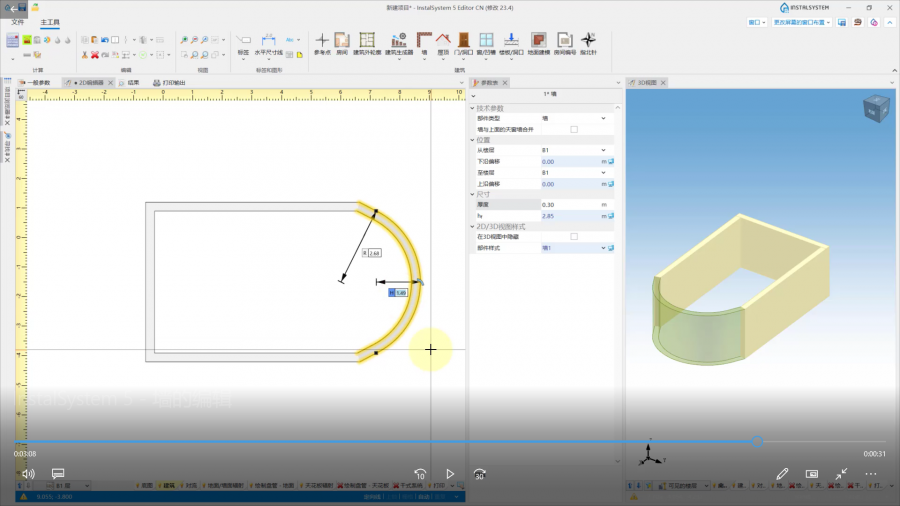Open the 部件类型 dropdown
The width and height of the screenshot is (900, 506).
[x=603, y=118]
